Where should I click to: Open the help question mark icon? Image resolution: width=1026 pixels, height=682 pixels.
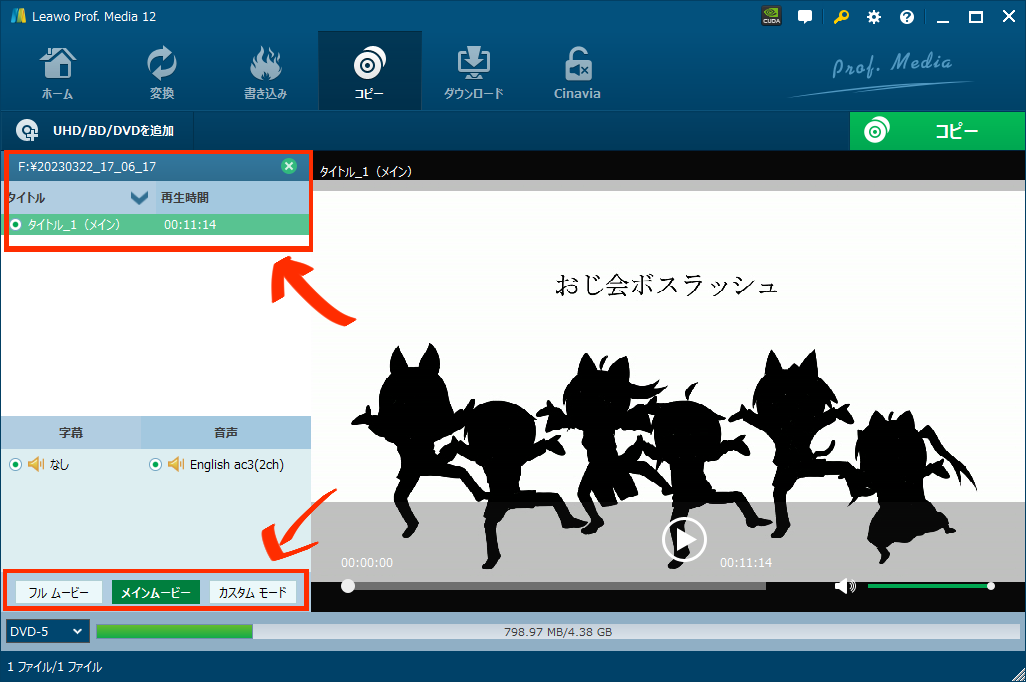(x=907, y=17)
